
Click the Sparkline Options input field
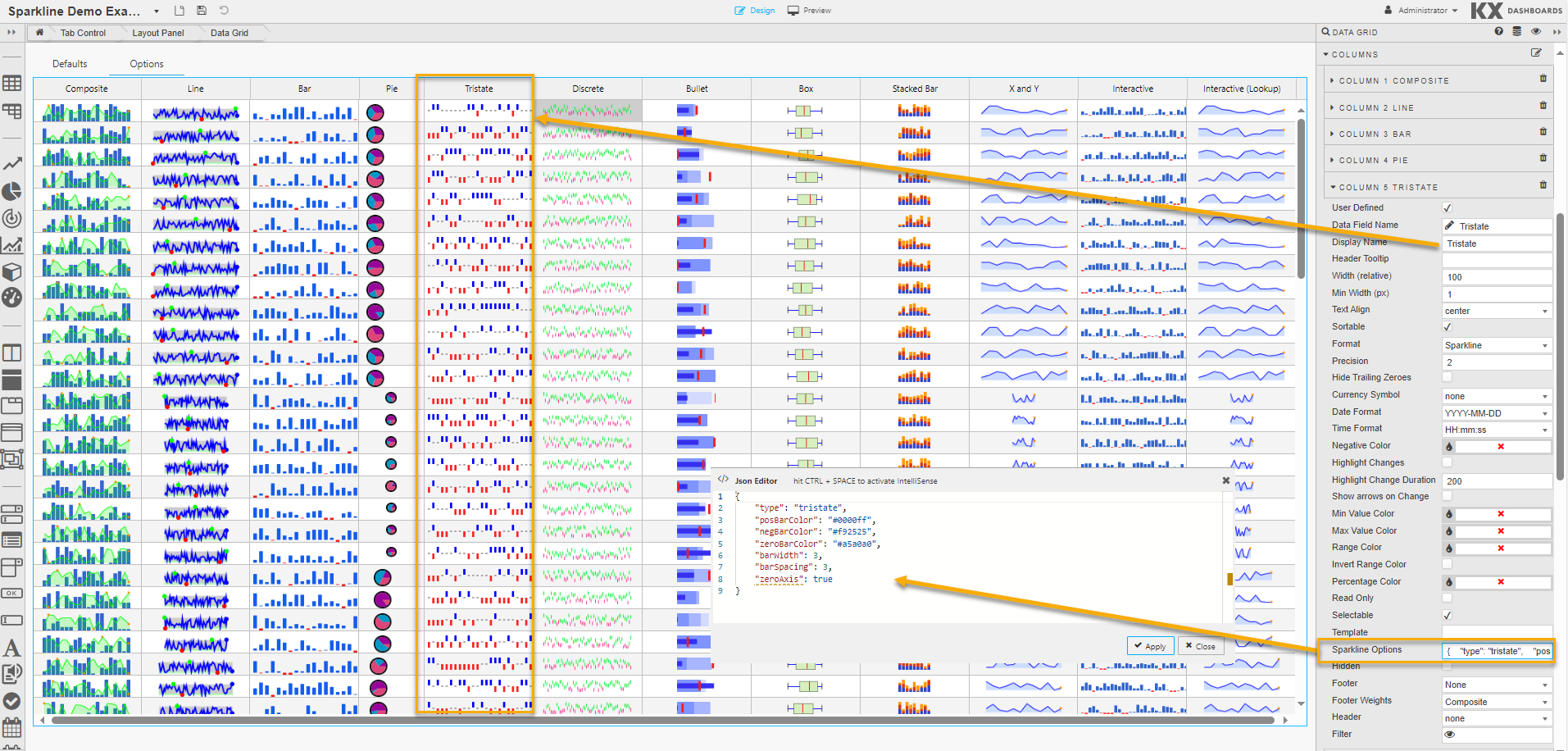point(1497,651)
